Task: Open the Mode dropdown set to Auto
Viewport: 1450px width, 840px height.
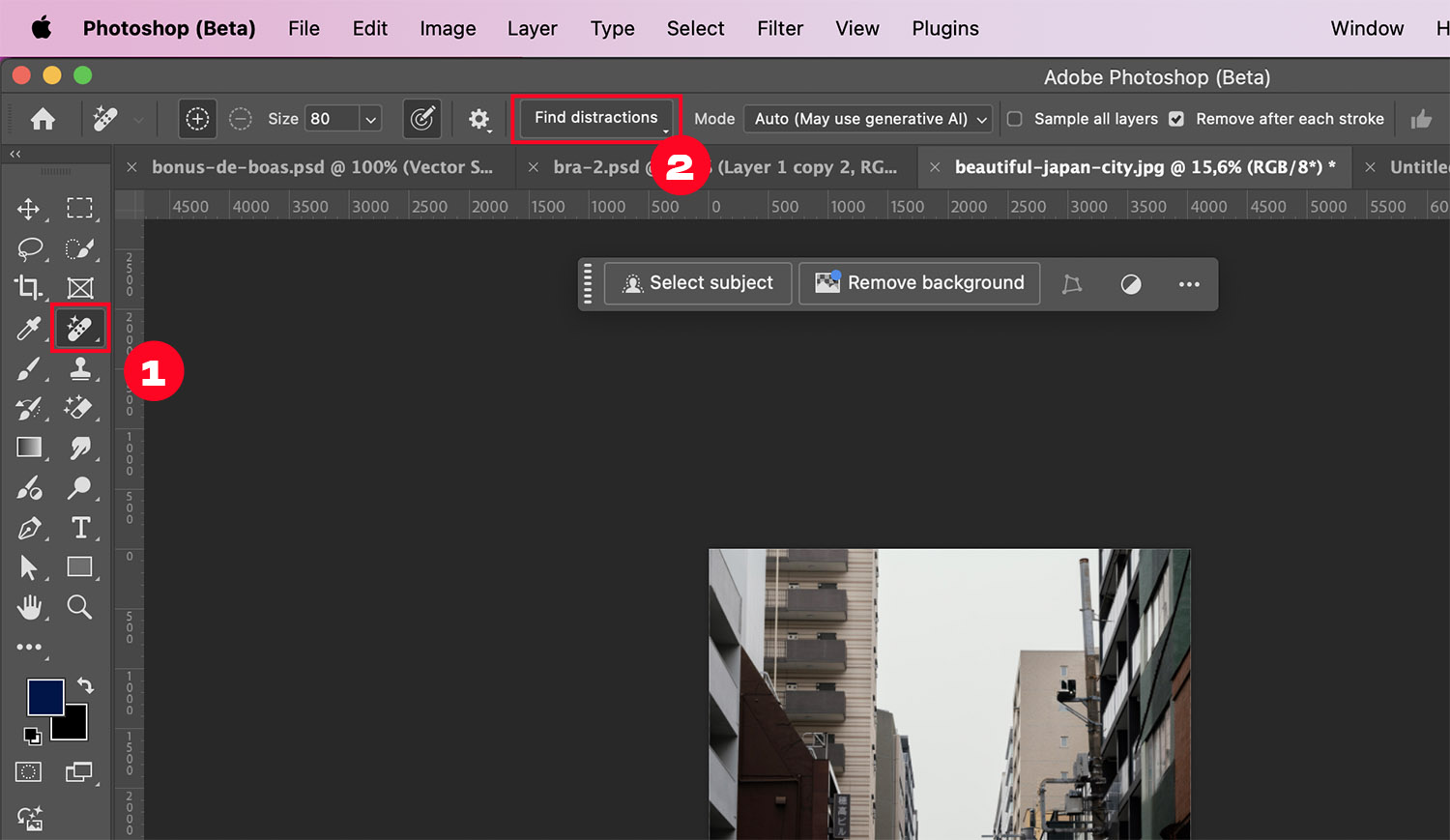Action: (869, 119)
